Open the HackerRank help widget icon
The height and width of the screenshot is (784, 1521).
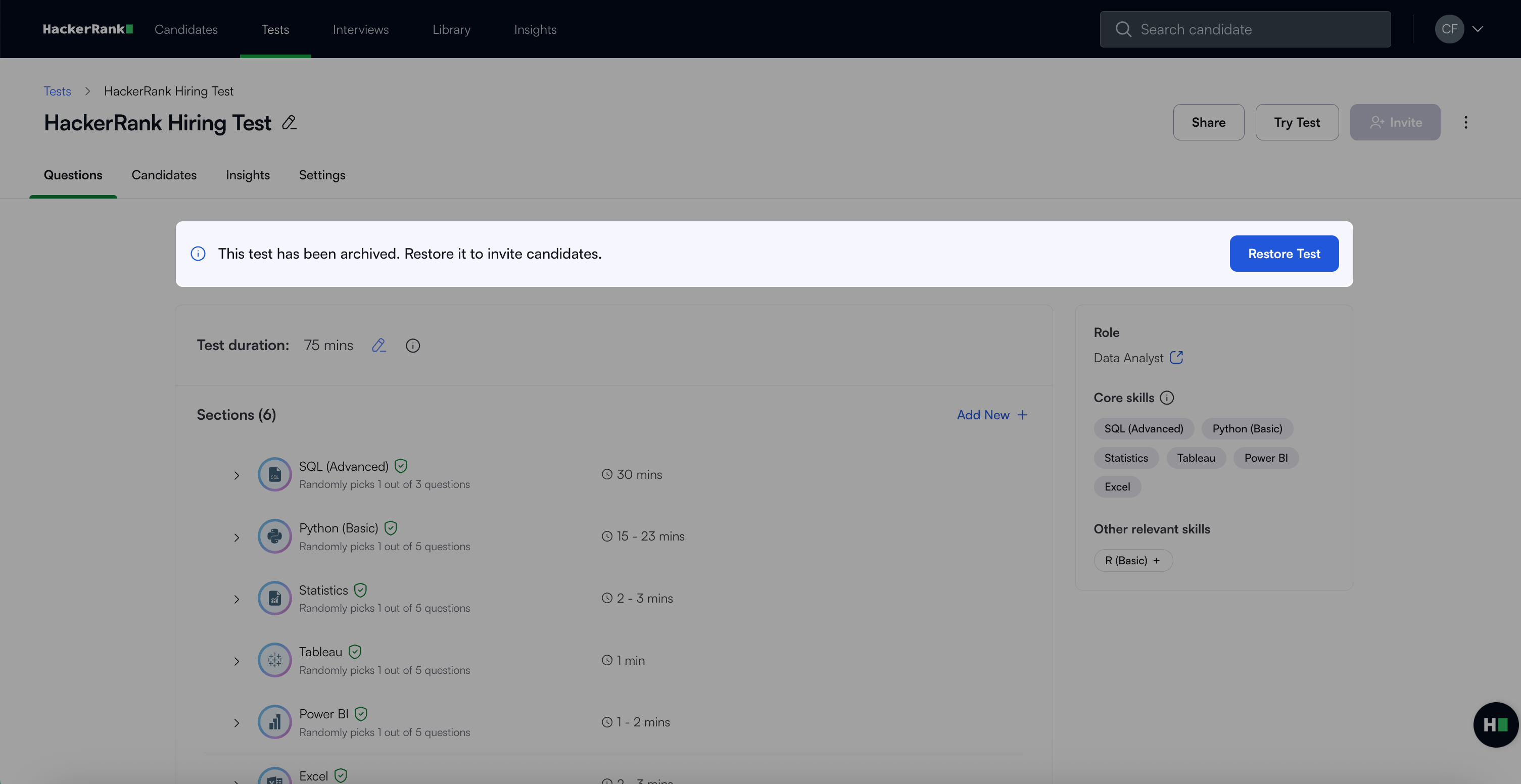[1495, 724]
